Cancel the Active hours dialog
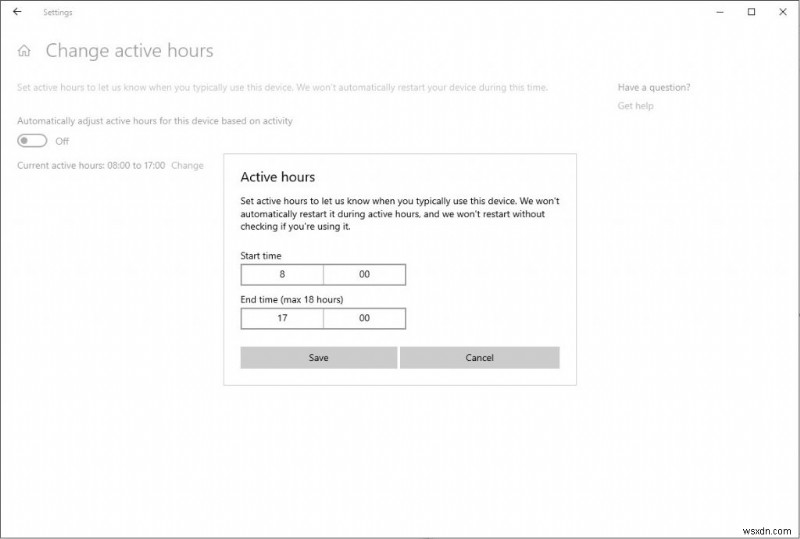The image size is (800, 539). coord(480,358)
